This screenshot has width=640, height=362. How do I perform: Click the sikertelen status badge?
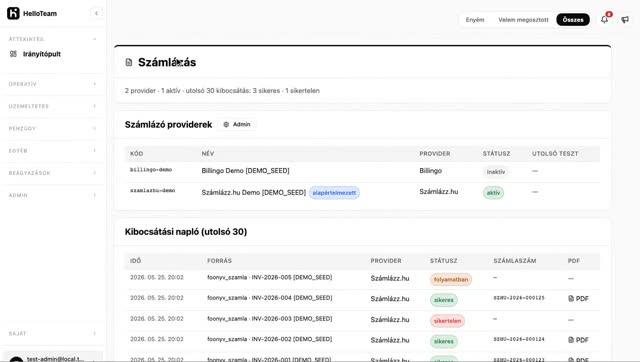(x=447, y=321)
